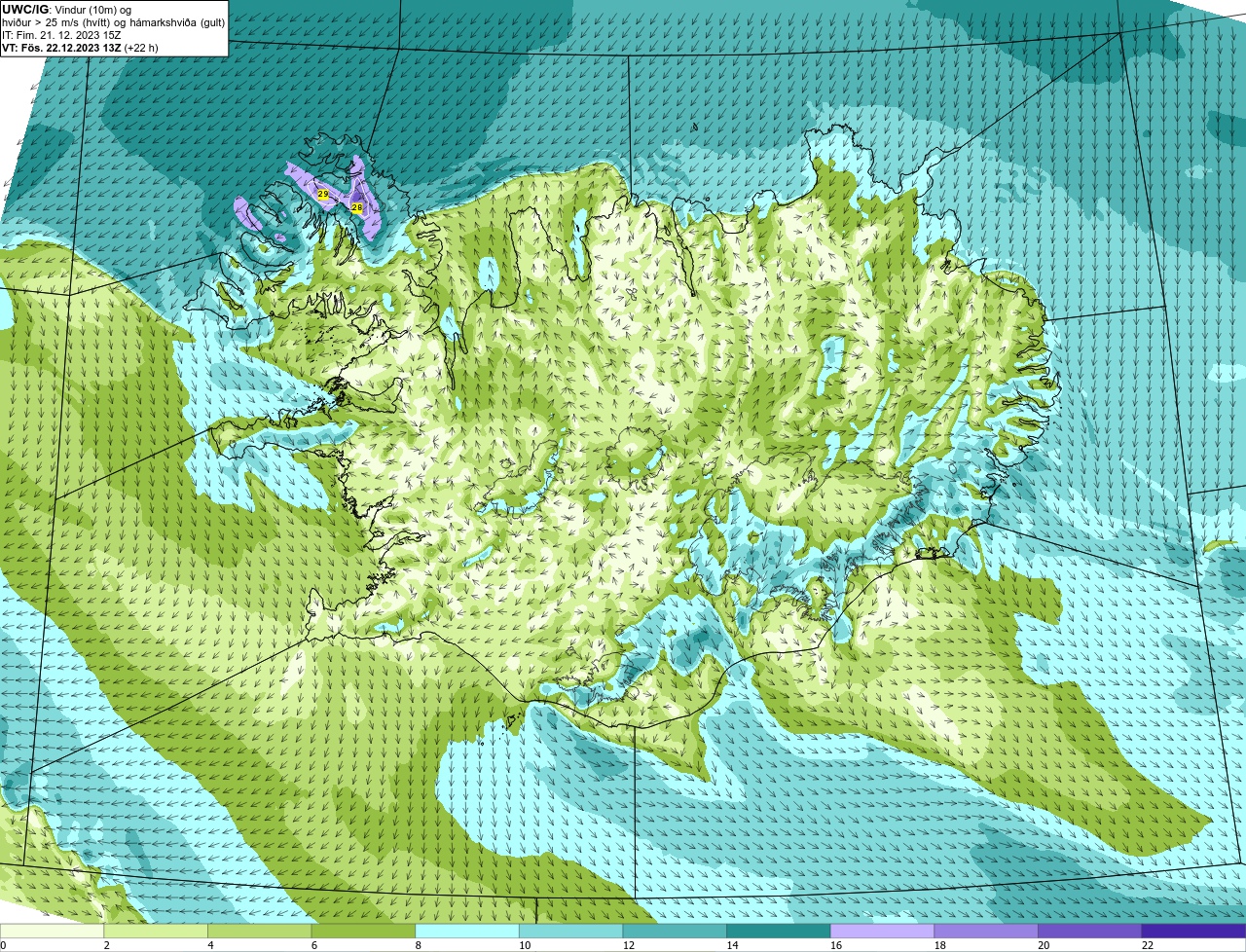
Task: Select the 14–16 m/s dark teal legend swatch
Action: pyautogui.click(x=779, y=931)
